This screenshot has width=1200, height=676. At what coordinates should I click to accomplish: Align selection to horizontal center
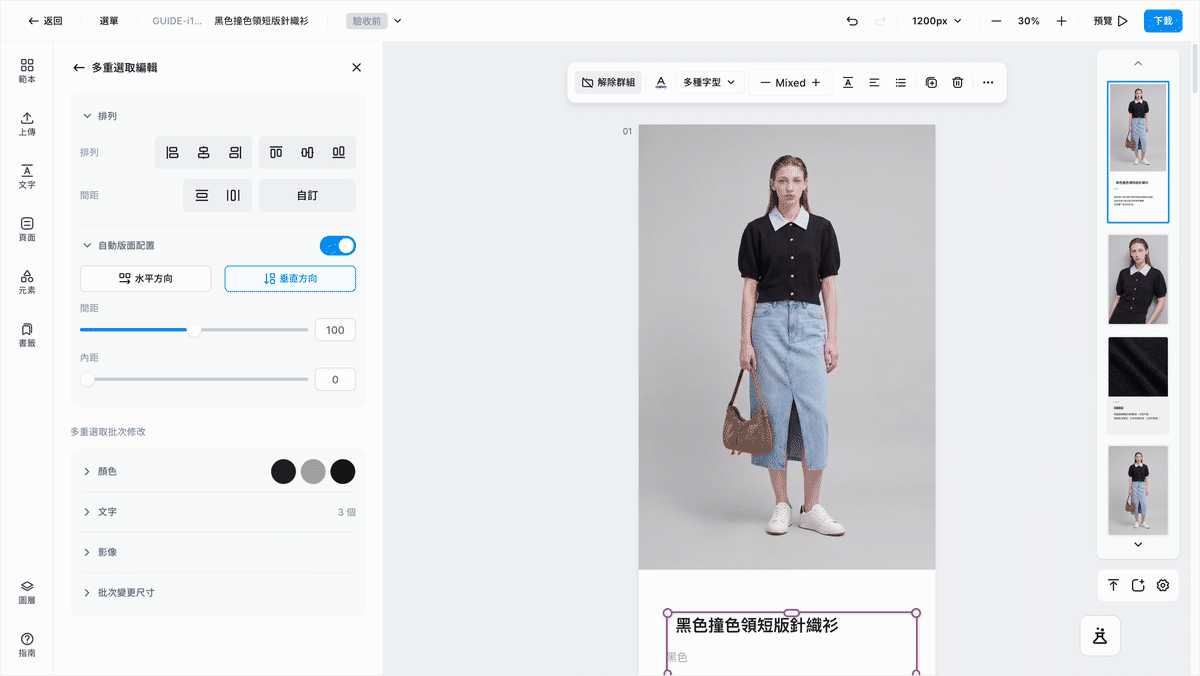coord(204,152)
